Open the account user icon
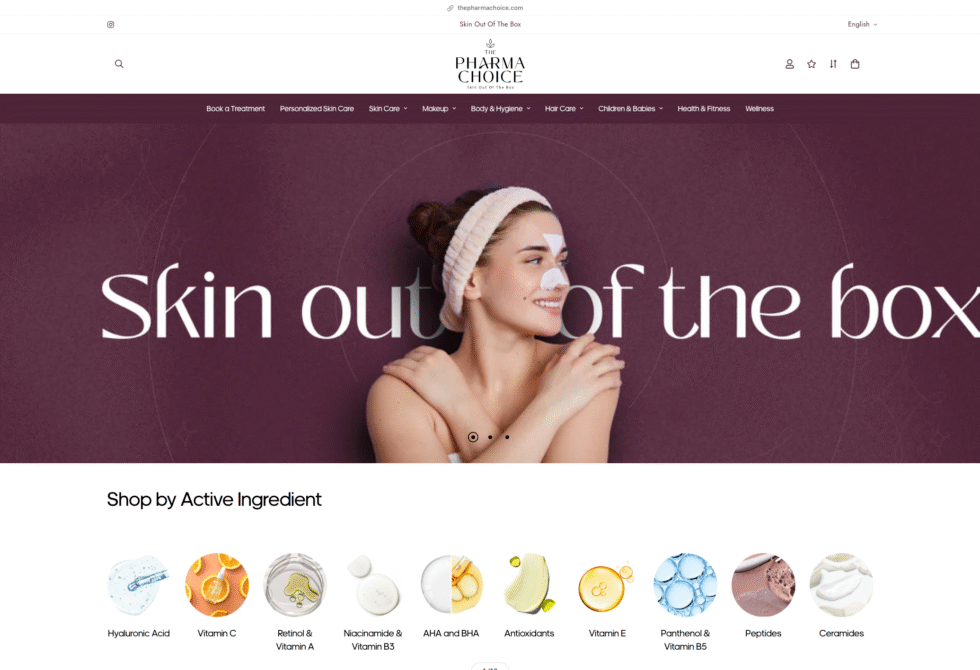Image resolution: width=980 pixels, height=670 pixels. tap(789, 64)
